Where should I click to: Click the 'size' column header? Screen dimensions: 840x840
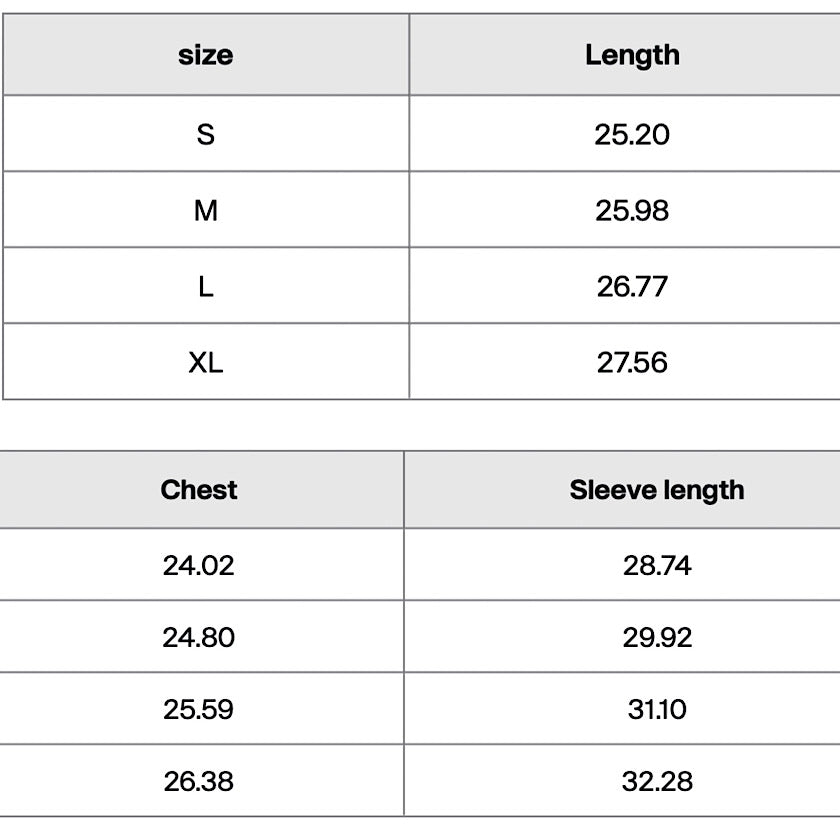[206, 55]
